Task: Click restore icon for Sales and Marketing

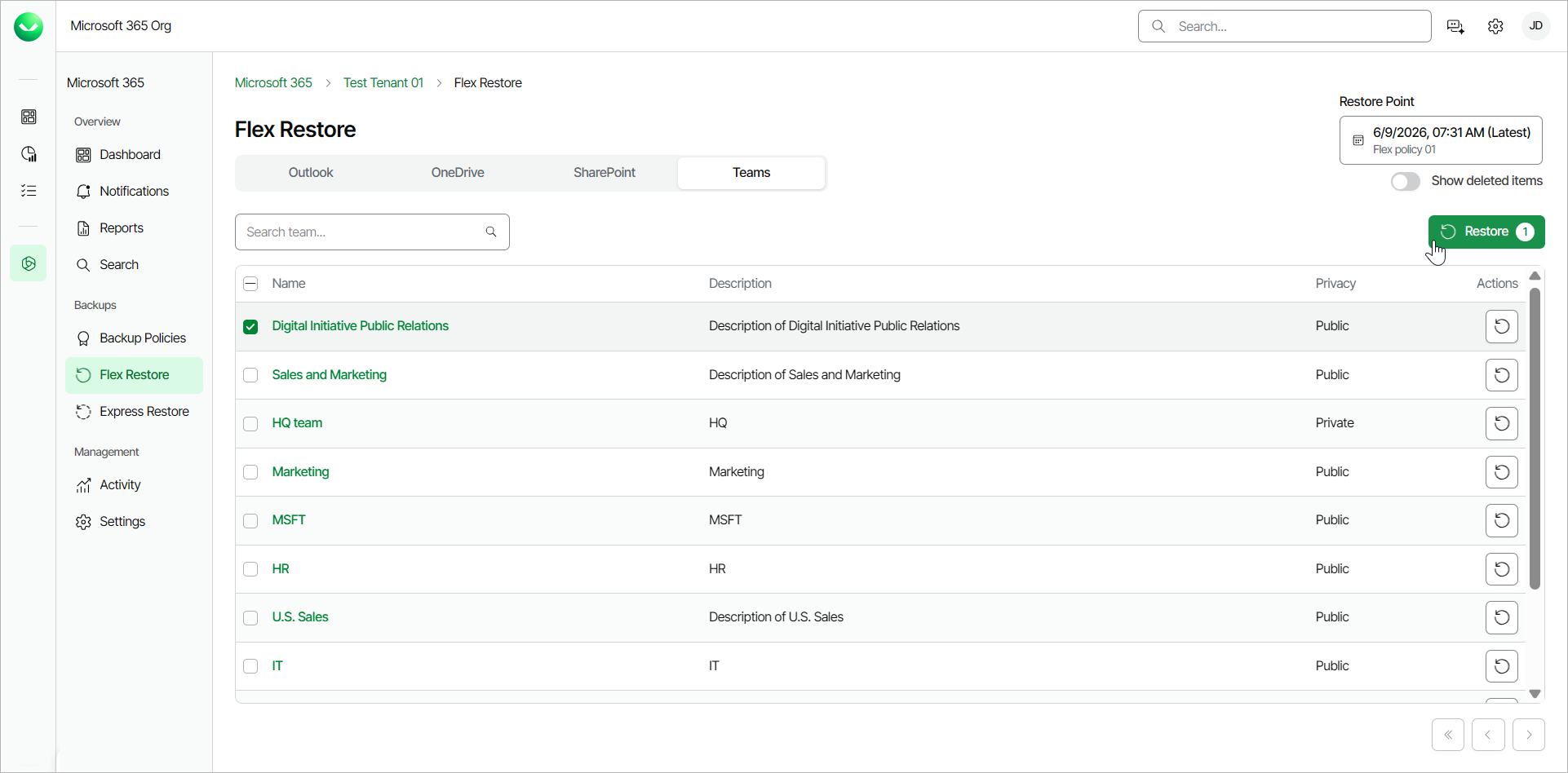Action: pos(1501,375)
